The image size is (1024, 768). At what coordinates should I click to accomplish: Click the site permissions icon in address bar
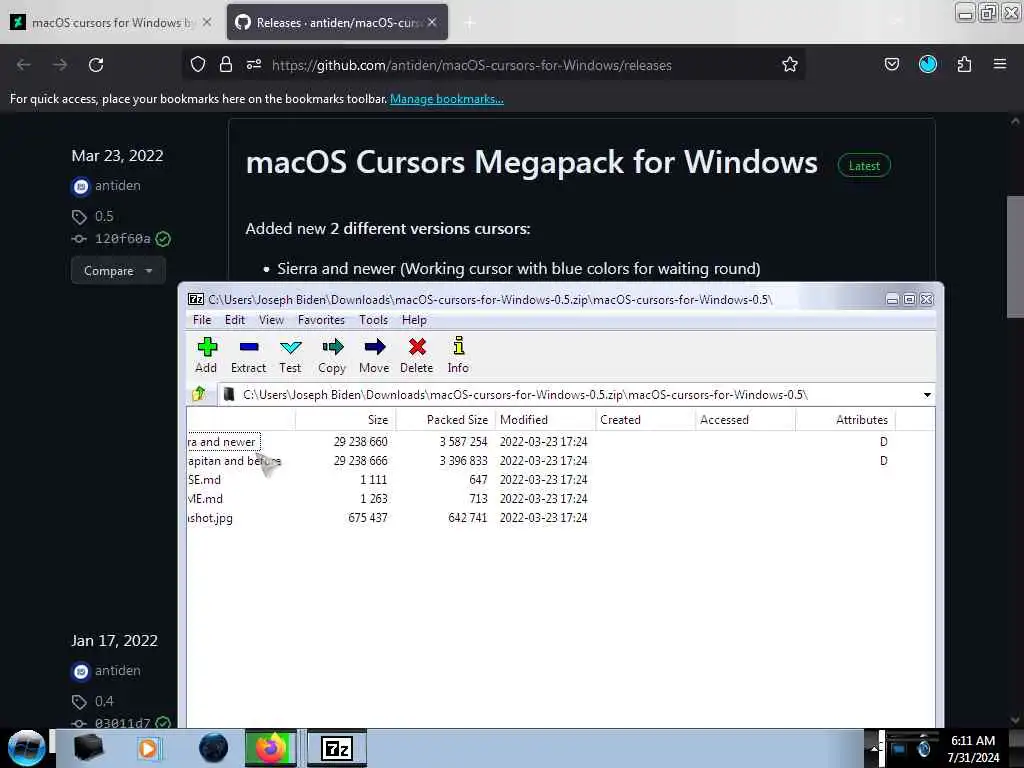tap(254, 65)
